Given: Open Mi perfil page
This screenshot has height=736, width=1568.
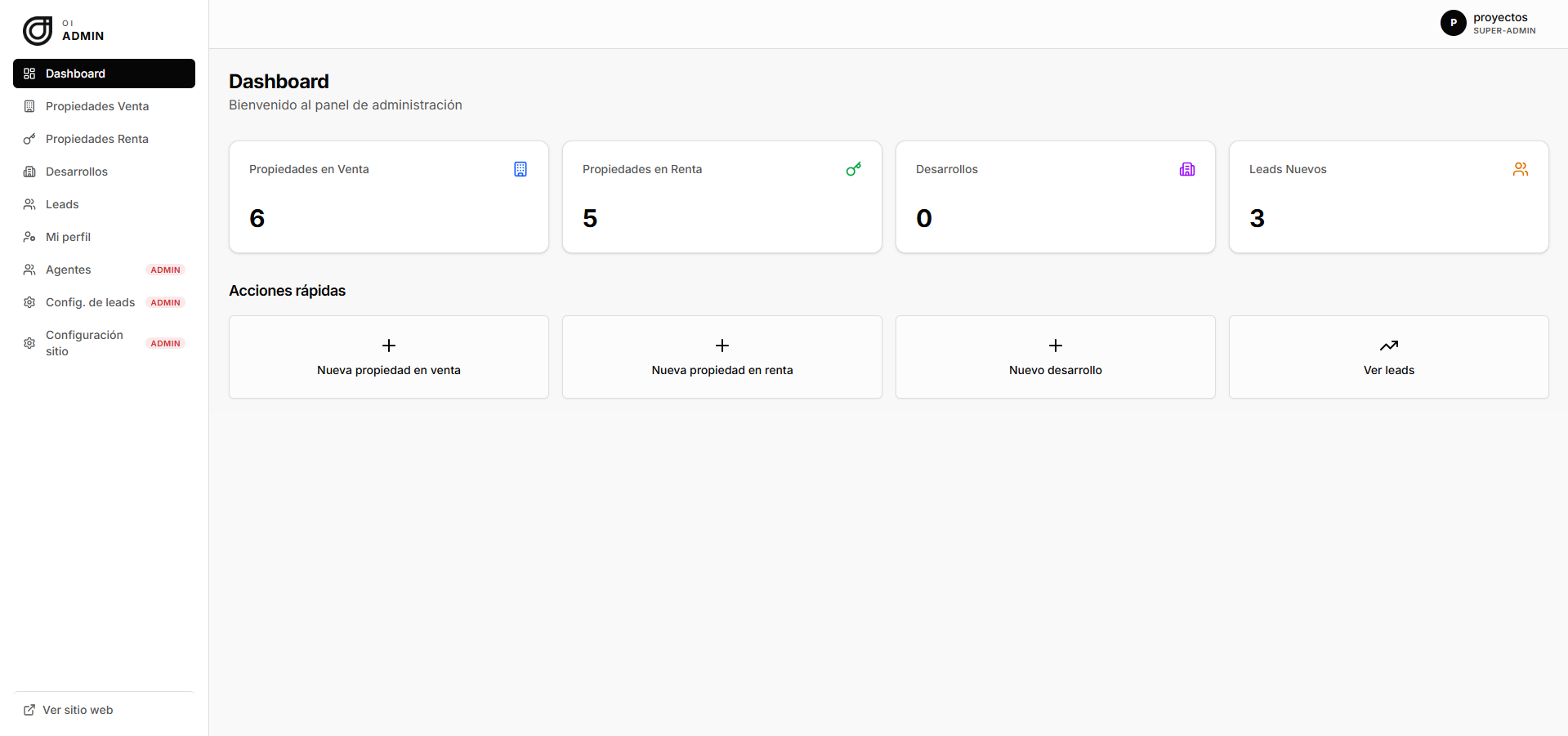Looking at the screenshot, I should [104, 237].
